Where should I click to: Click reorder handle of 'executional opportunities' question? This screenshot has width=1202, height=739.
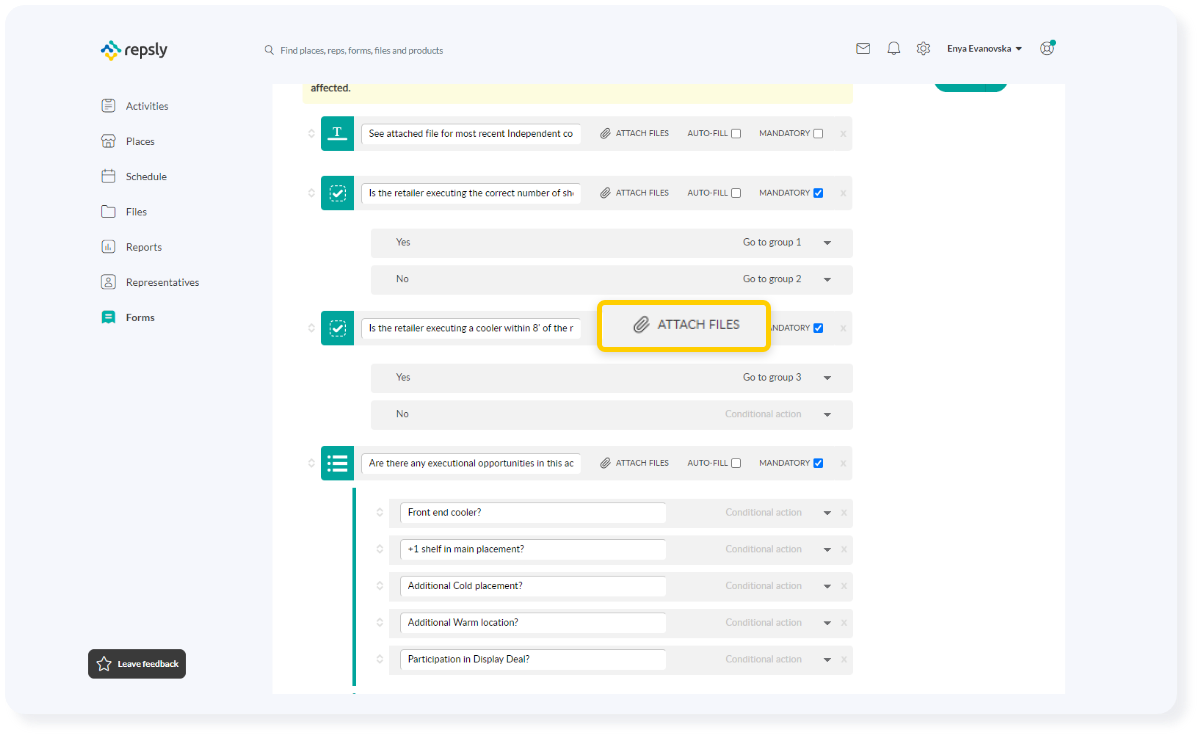(x=311, y=463)
